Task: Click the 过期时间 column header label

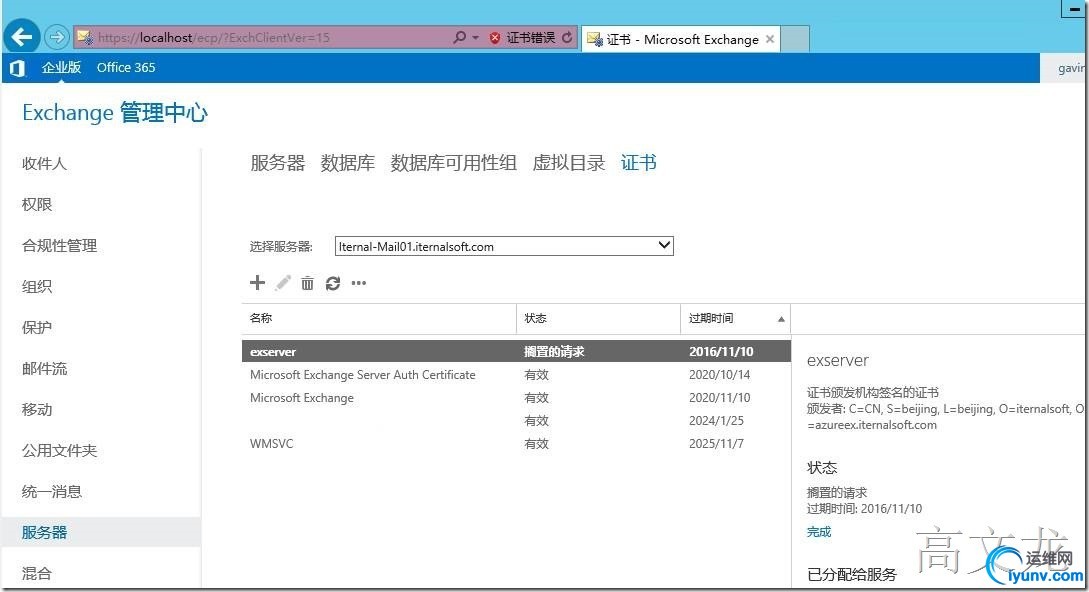Action: 711,318
